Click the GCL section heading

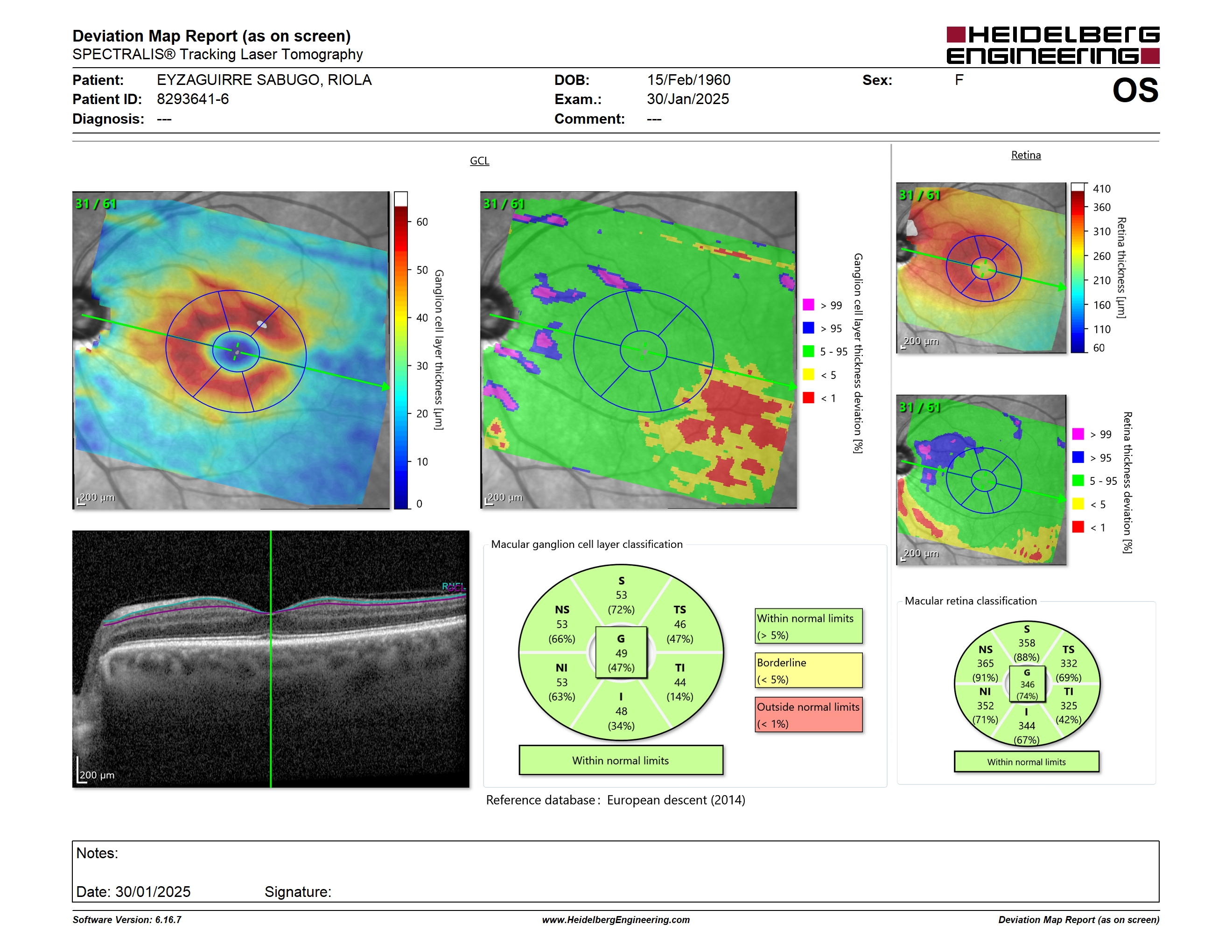(479, 161)
